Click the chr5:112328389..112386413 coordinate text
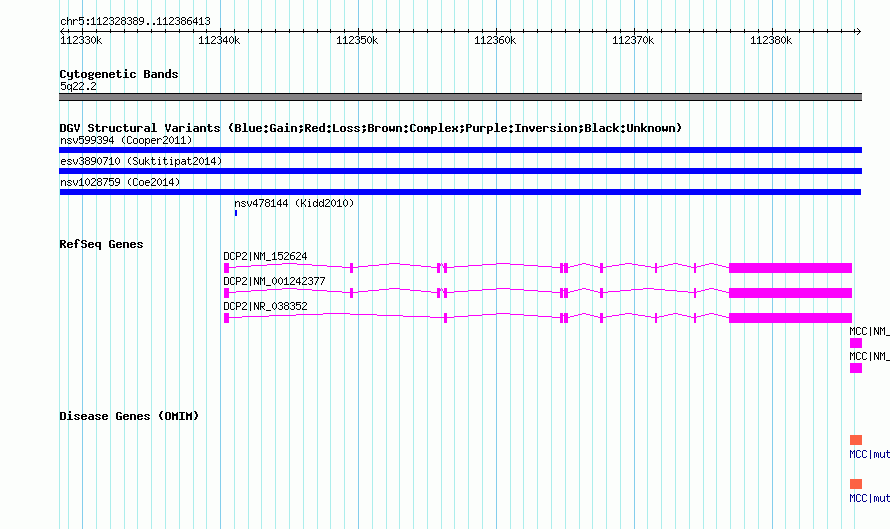The width and height of the screenshot is (890, 529). pos(135,21)
